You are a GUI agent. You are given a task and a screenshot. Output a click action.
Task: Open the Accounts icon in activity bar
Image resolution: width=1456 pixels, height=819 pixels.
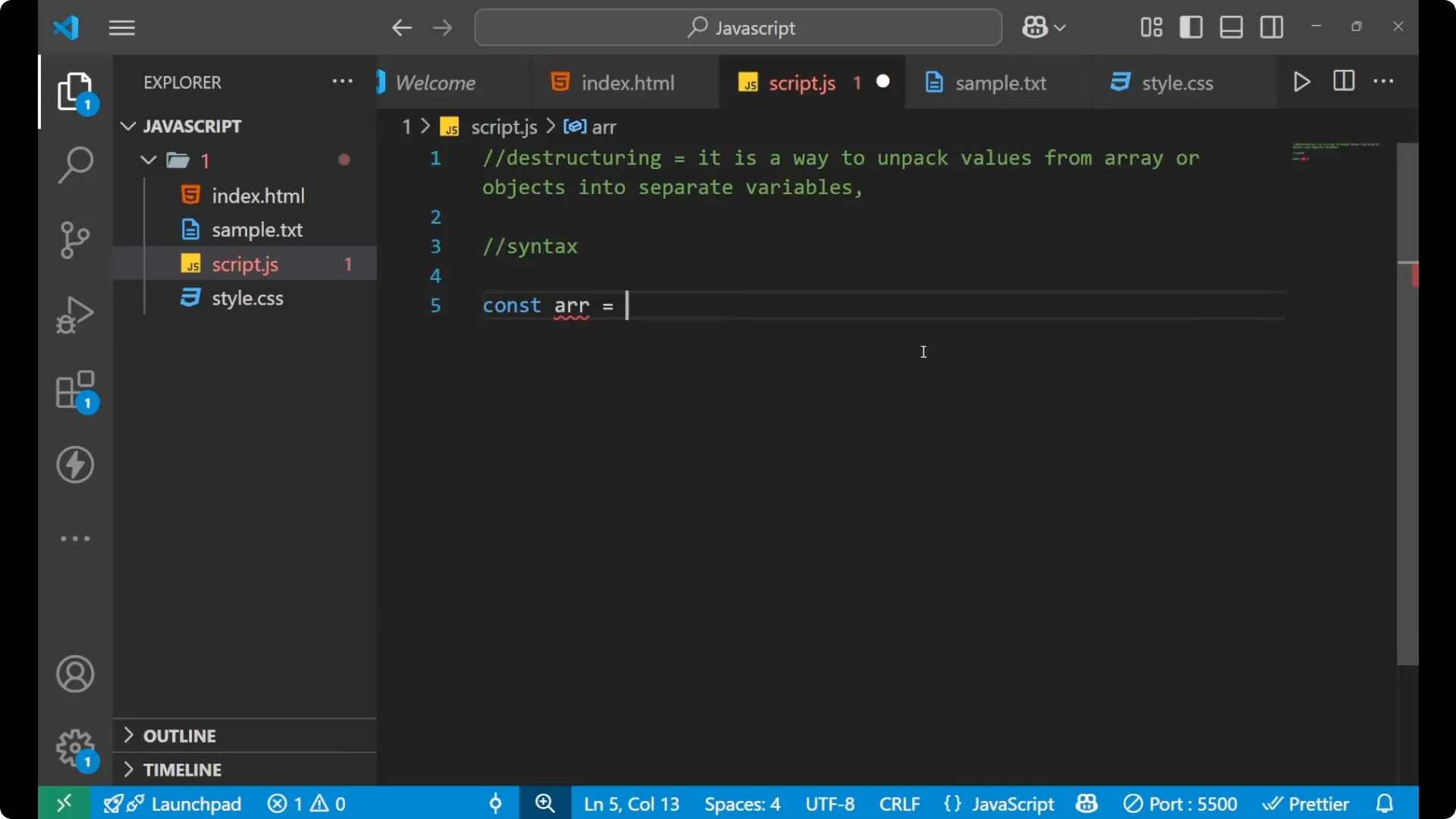point(74,674)
